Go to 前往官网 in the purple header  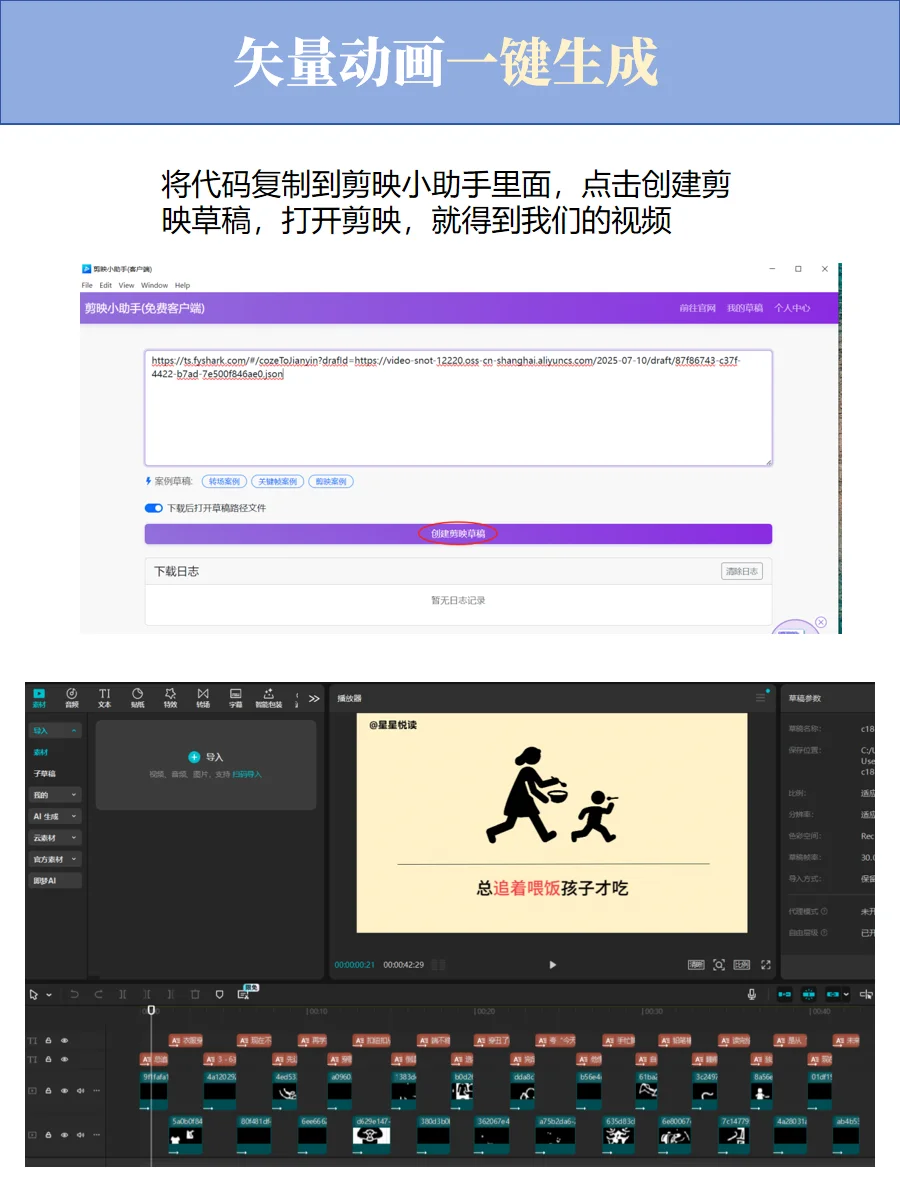[x=697, y=308]
